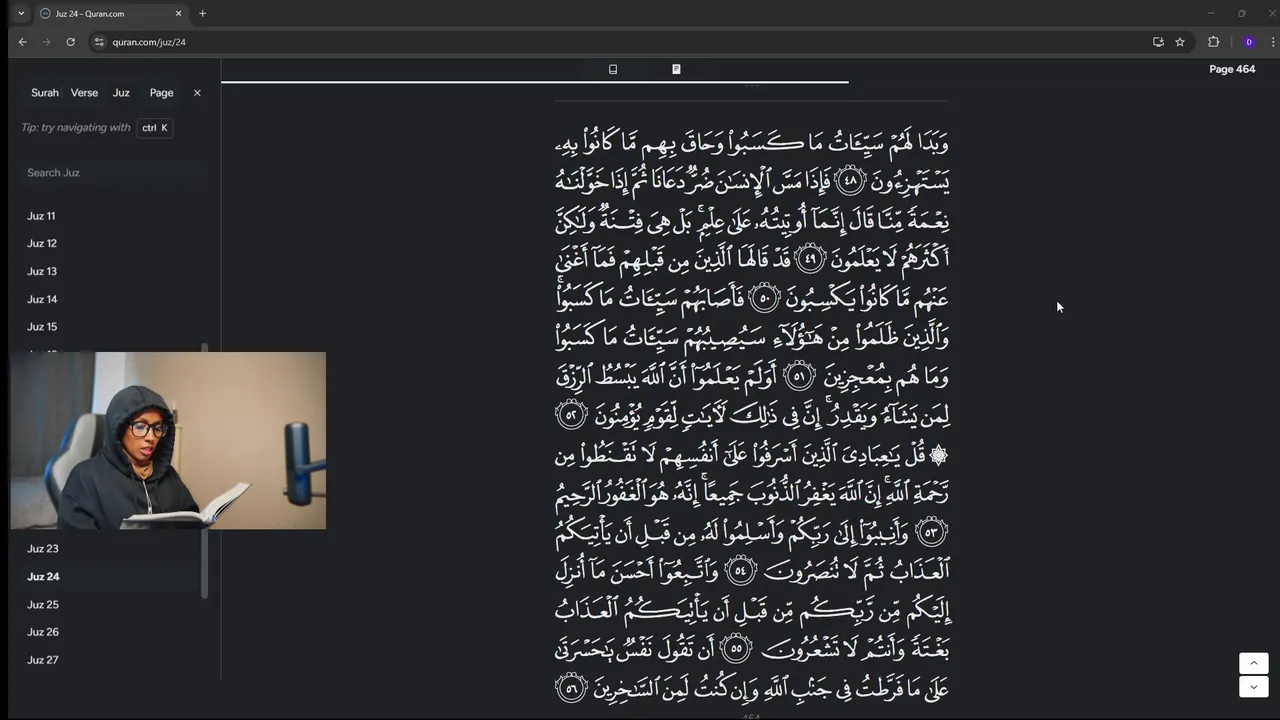The height and width of the screenshot is (720, 1280).
Task: Switch to translation view icon
Action: (x=613, y=69)
